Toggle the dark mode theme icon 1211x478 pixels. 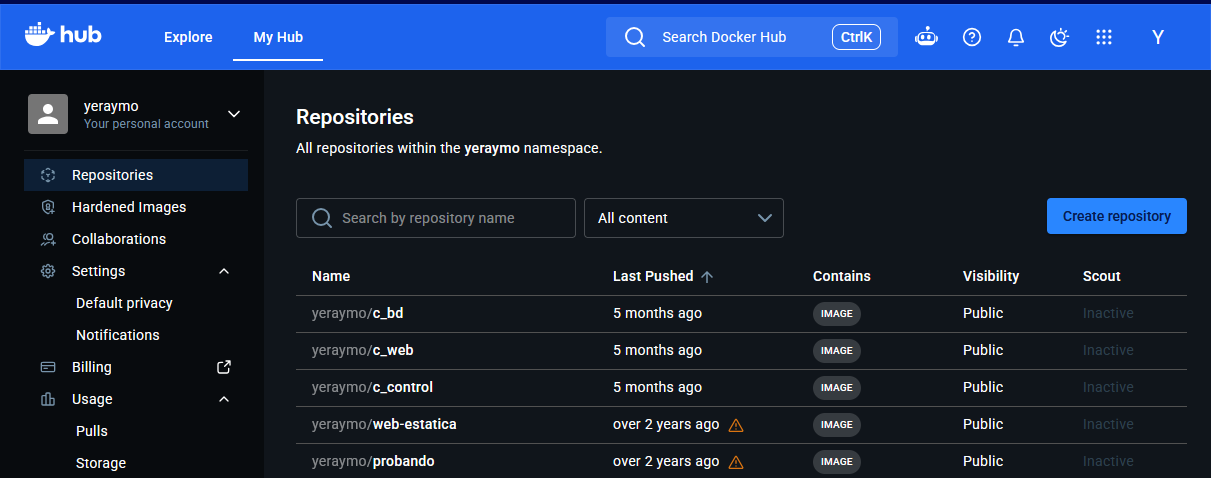[1060, 37]
